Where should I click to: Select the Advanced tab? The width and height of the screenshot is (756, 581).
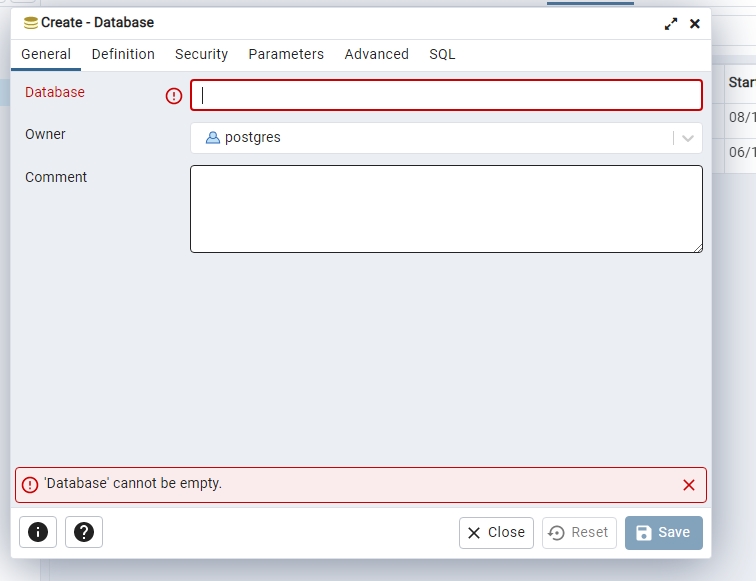pyautogui.click(x=376, y=54)
